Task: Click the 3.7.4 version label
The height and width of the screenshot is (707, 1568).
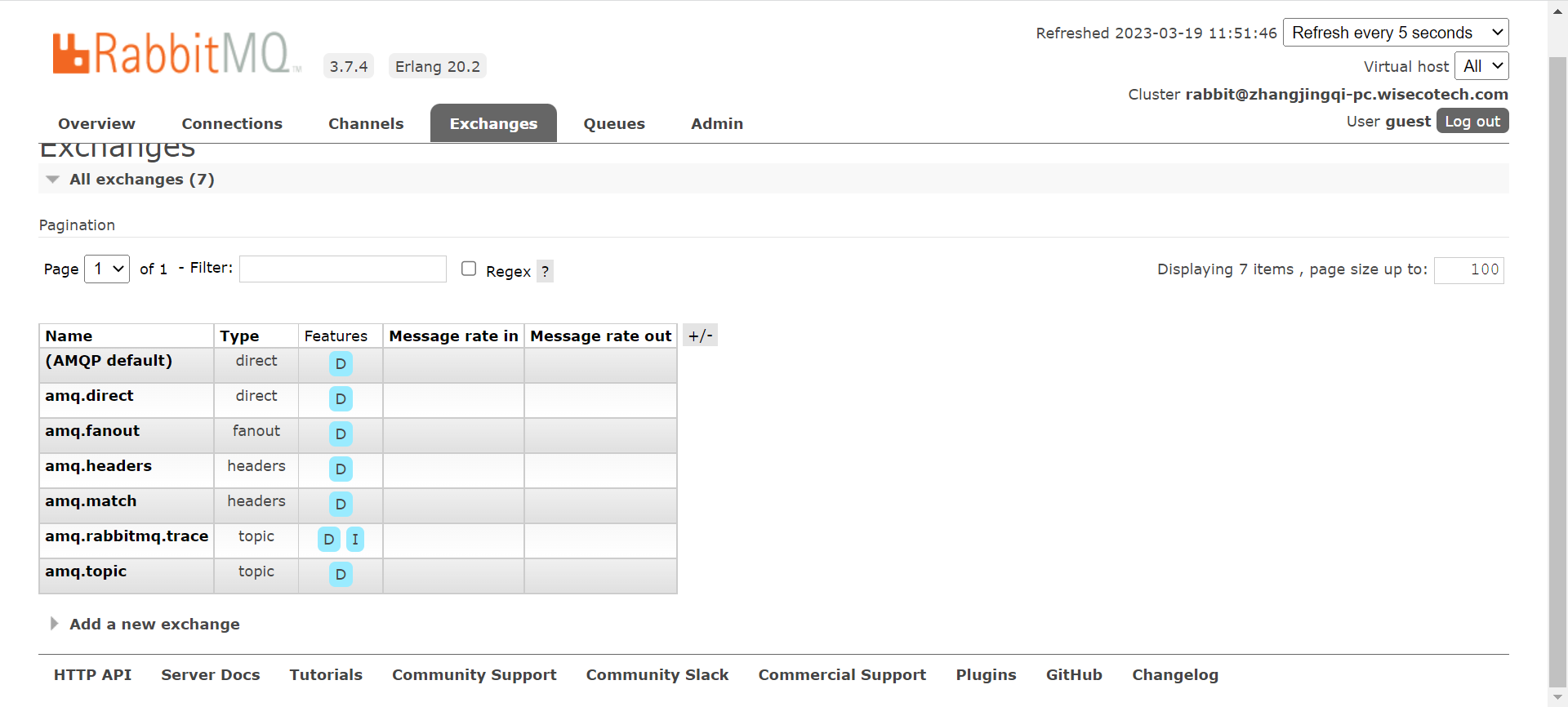Action: point(349,66)
